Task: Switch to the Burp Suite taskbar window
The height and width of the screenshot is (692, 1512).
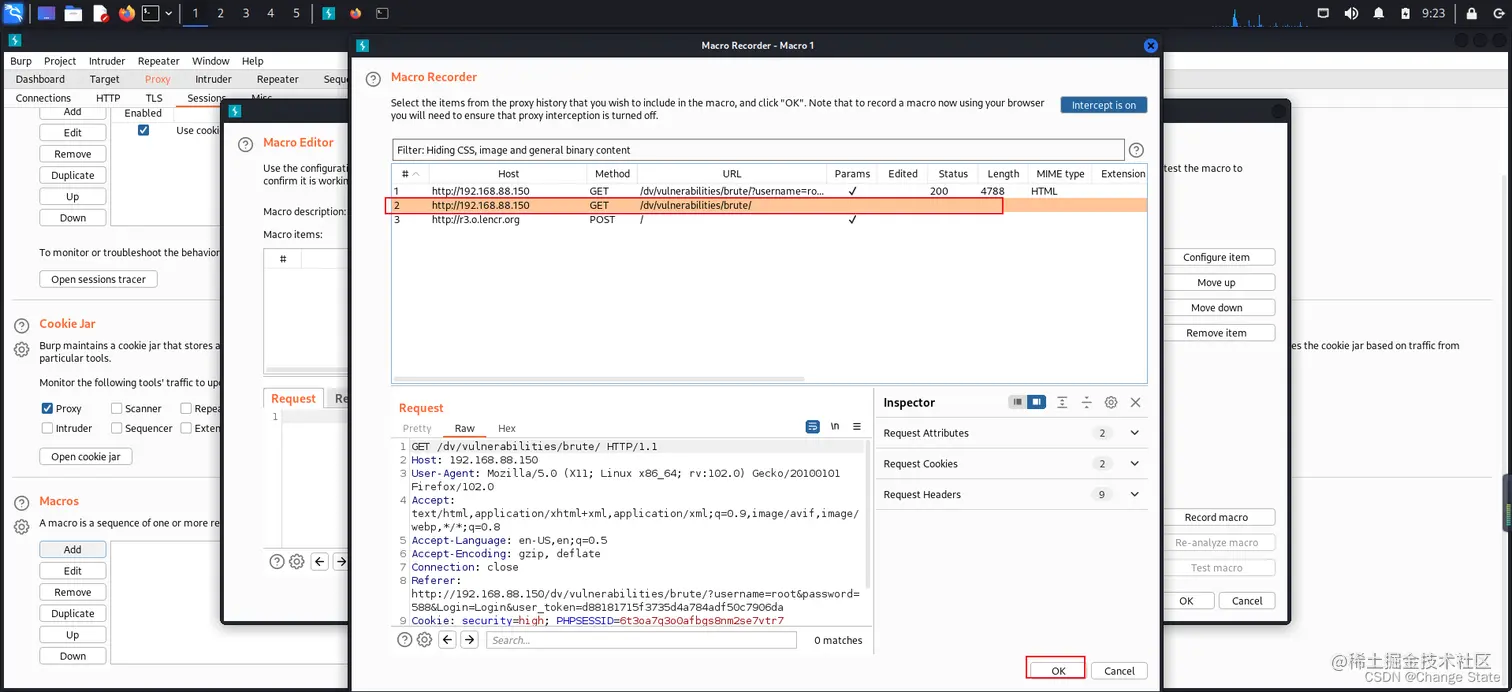Action: [329, 14]
